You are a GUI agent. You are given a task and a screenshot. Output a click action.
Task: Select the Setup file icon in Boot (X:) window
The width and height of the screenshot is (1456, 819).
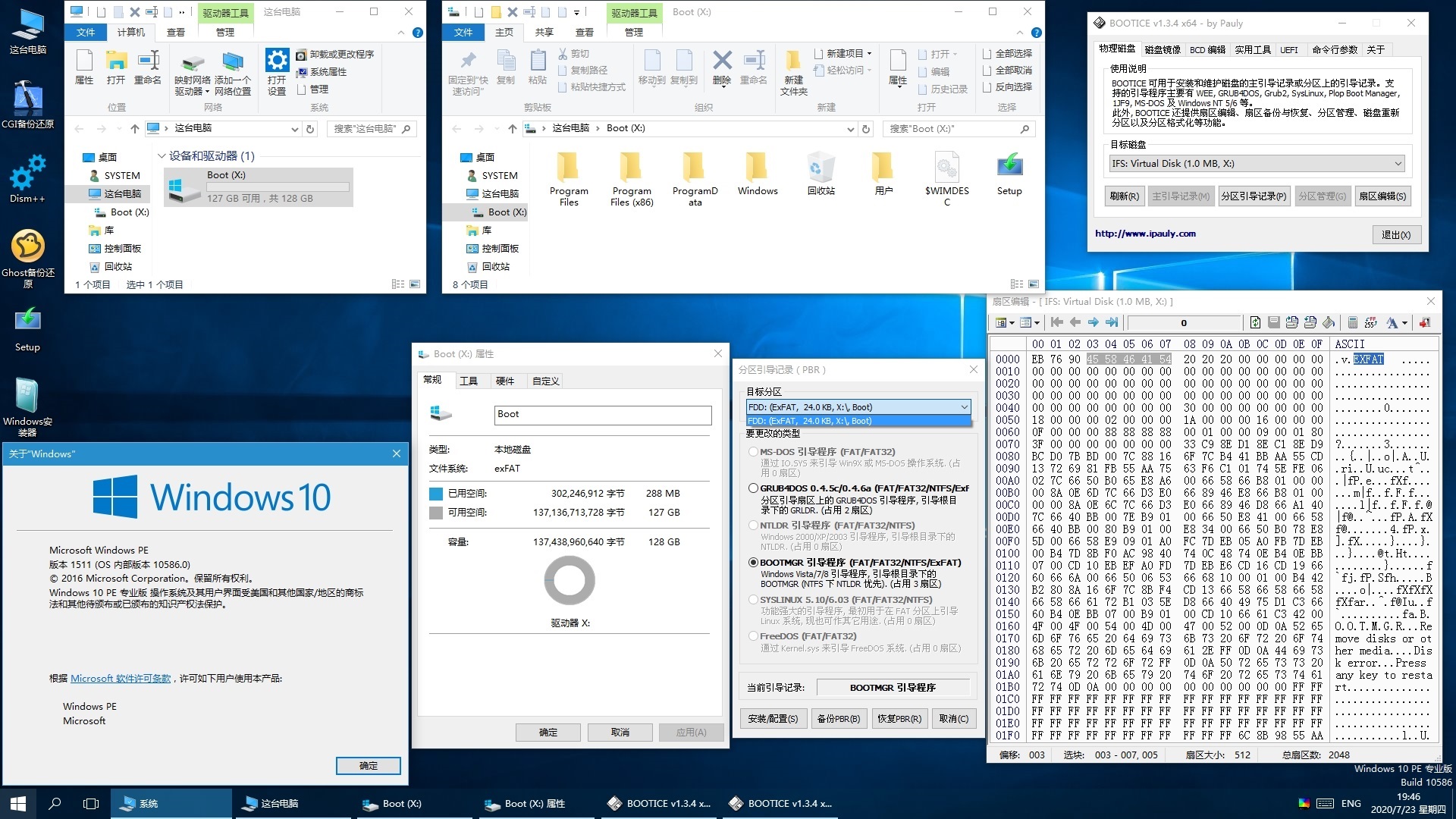[x=1009, y=174]
